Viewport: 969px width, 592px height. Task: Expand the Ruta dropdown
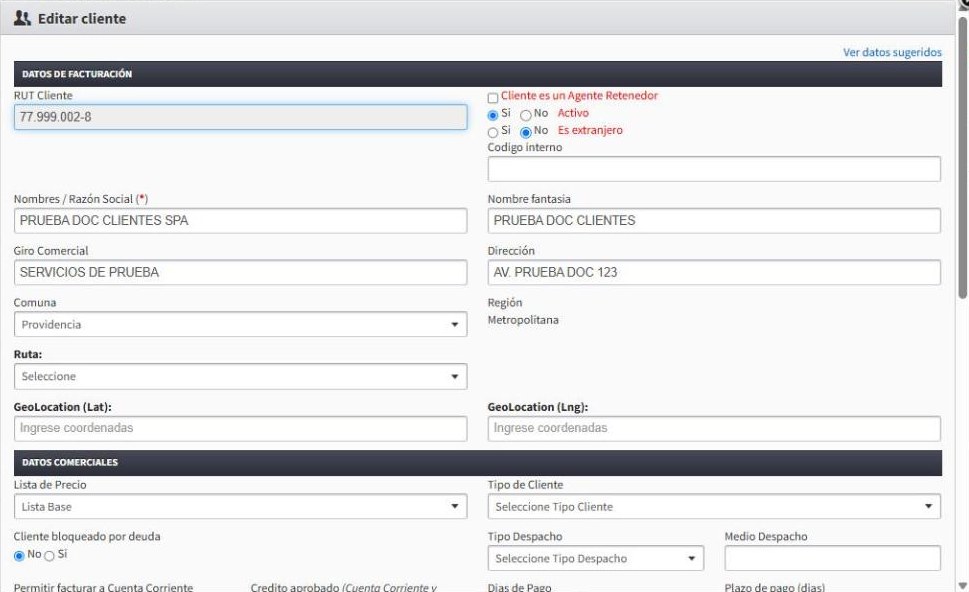(x=240, y=376)
